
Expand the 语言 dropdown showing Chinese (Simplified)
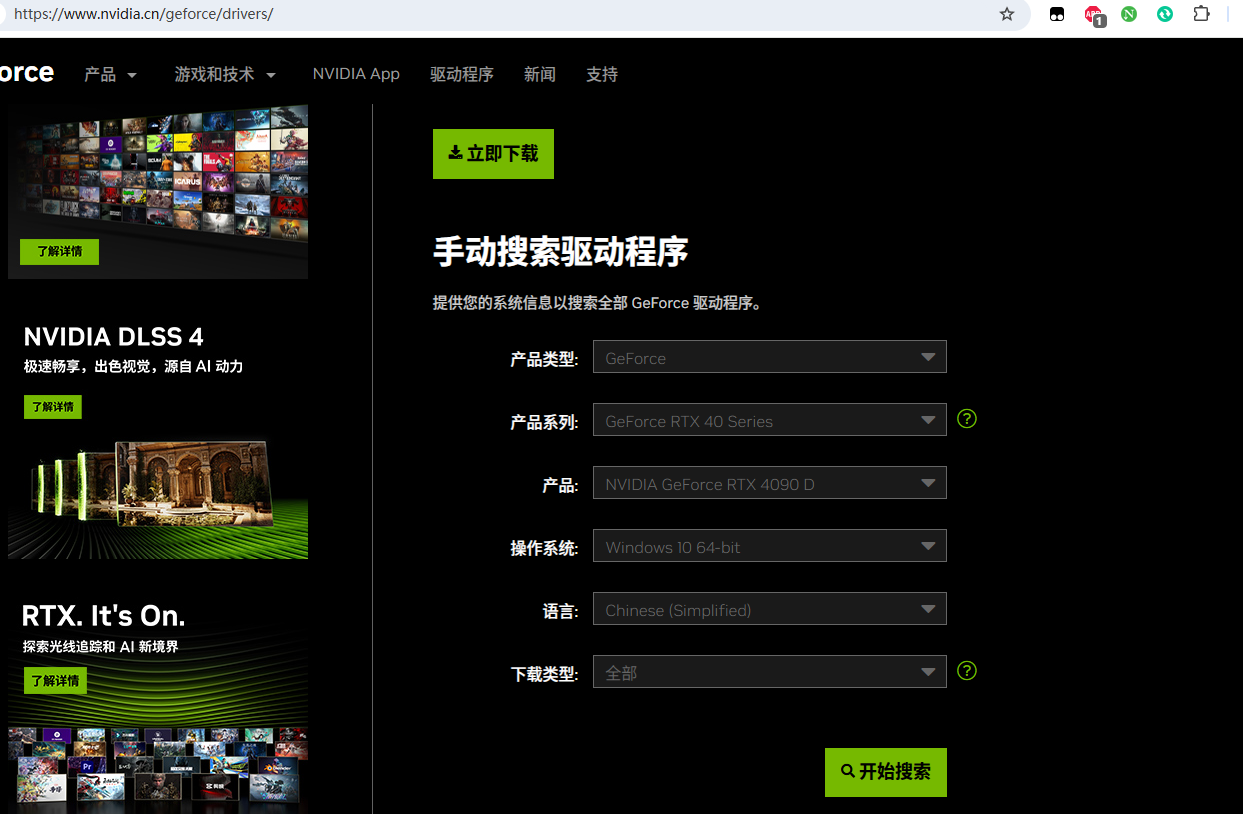pyautogui.click(x=769, y=609)
